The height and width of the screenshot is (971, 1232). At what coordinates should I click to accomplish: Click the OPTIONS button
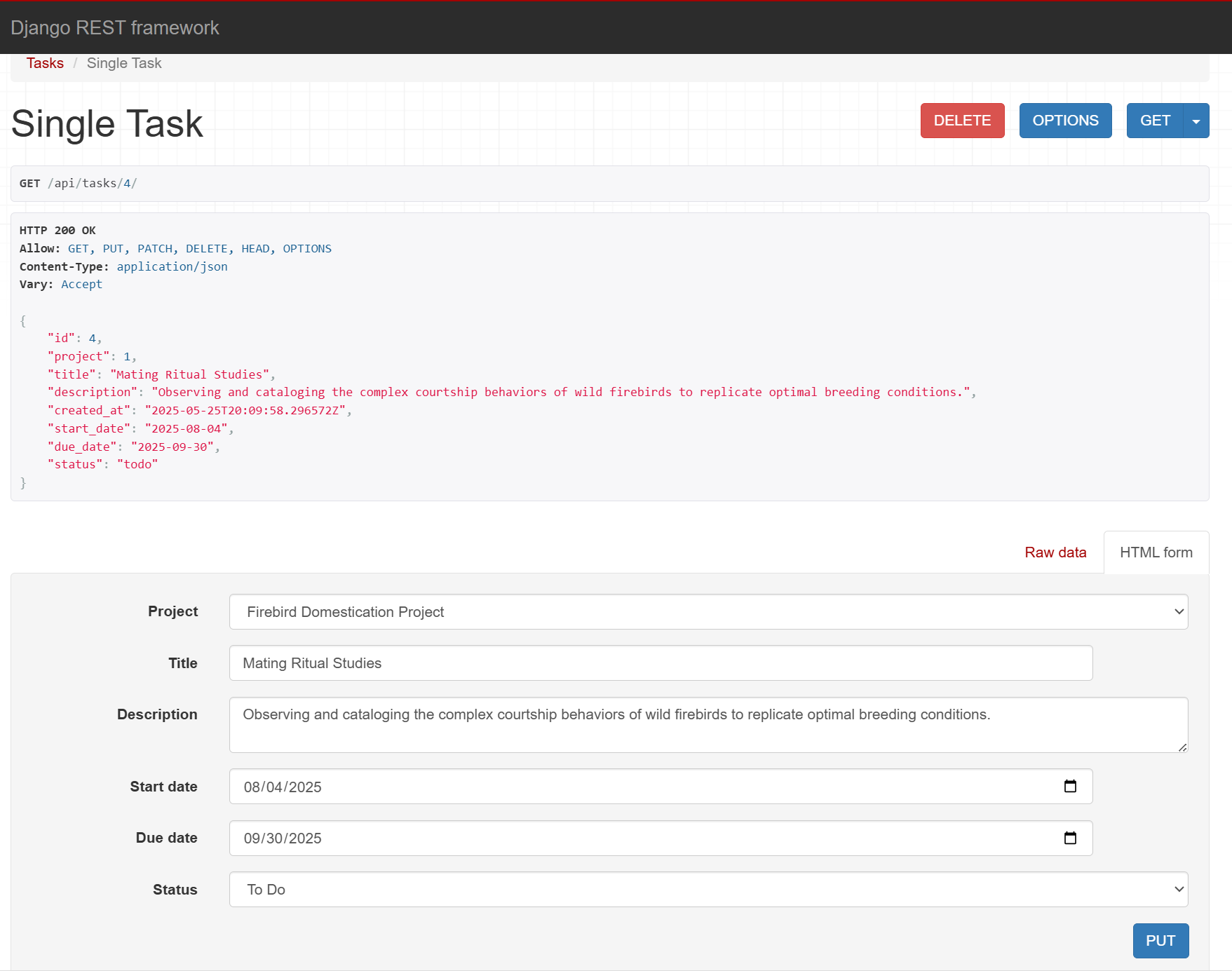pyautogui.click(x=1064, y=121)
